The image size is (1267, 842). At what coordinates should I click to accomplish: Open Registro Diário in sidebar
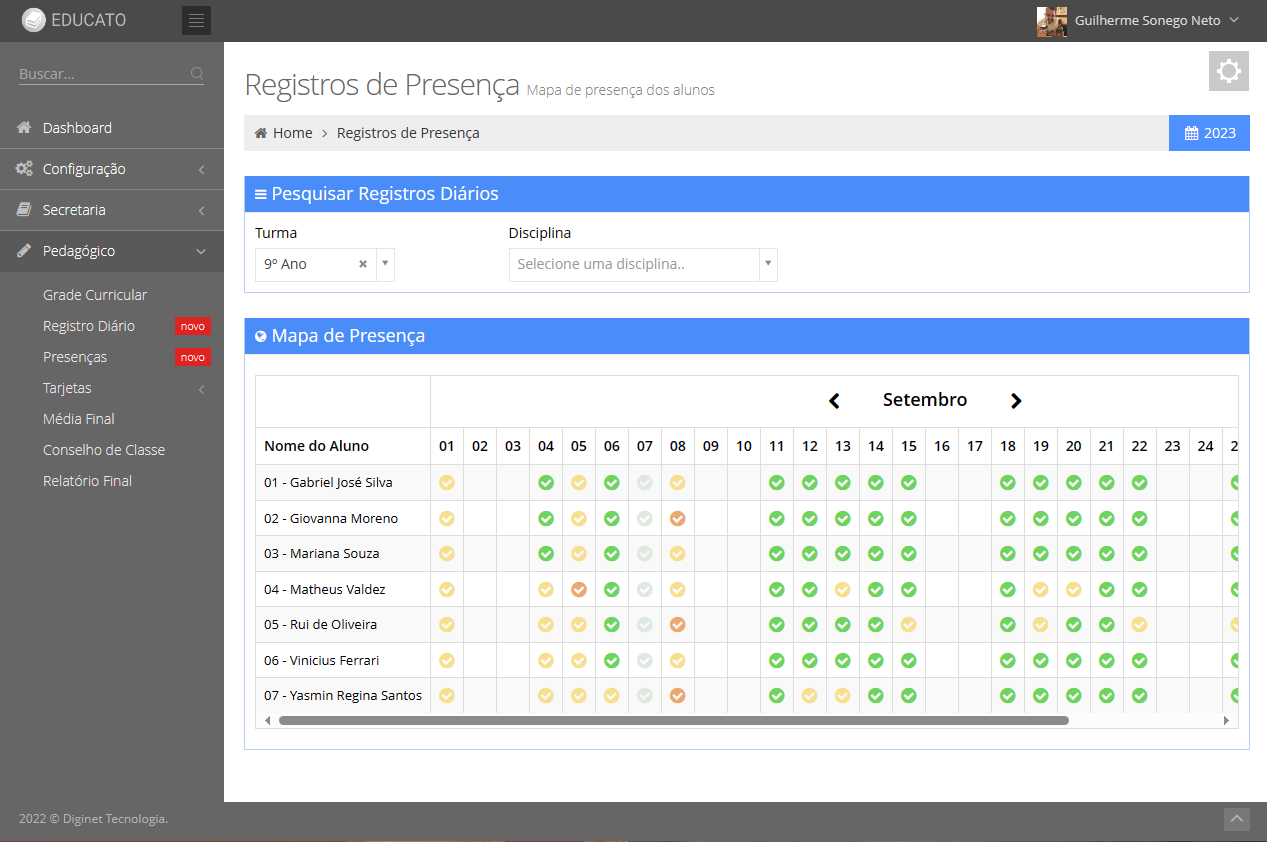tap(89, 326)
